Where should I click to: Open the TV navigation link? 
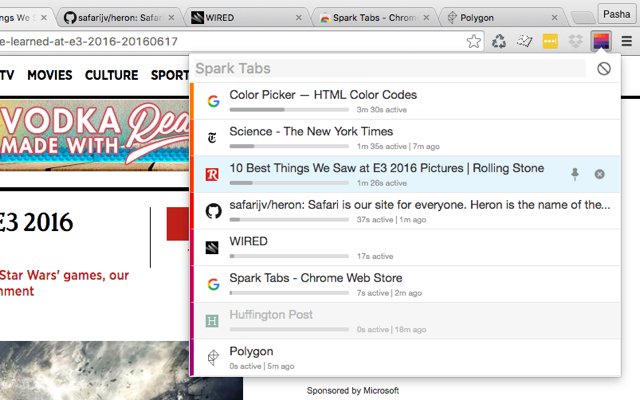point(7,75)
